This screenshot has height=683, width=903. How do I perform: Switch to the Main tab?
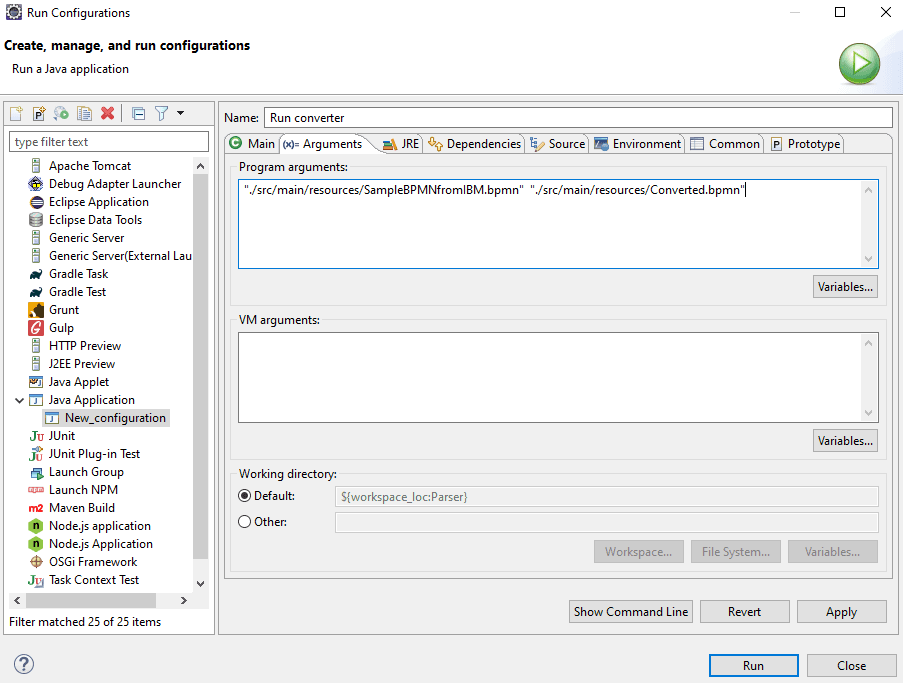tap(252, 143)
